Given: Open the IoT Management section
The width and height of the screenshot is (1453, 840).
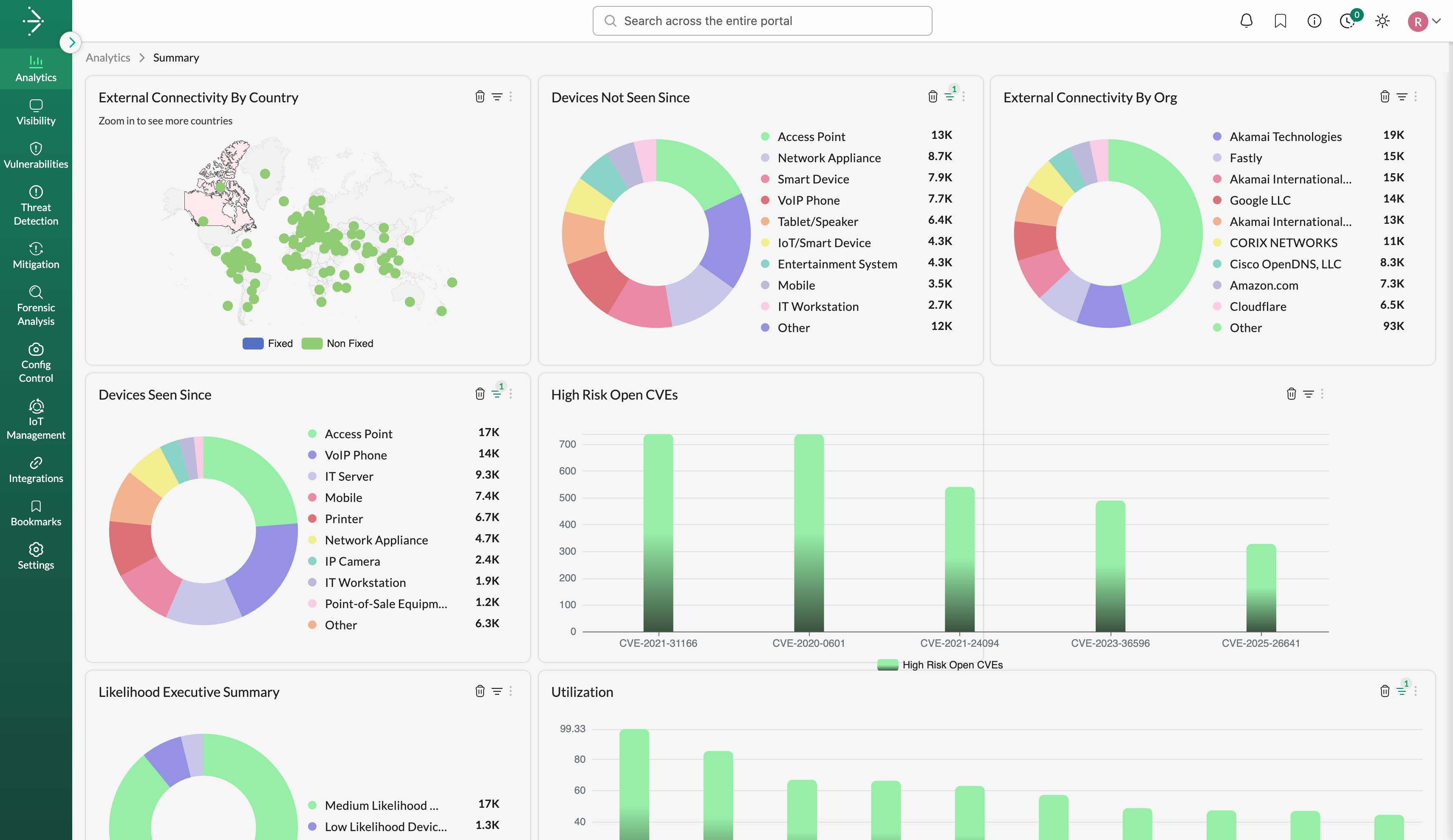Looking at the screenshot, I should tap(36, 420).
